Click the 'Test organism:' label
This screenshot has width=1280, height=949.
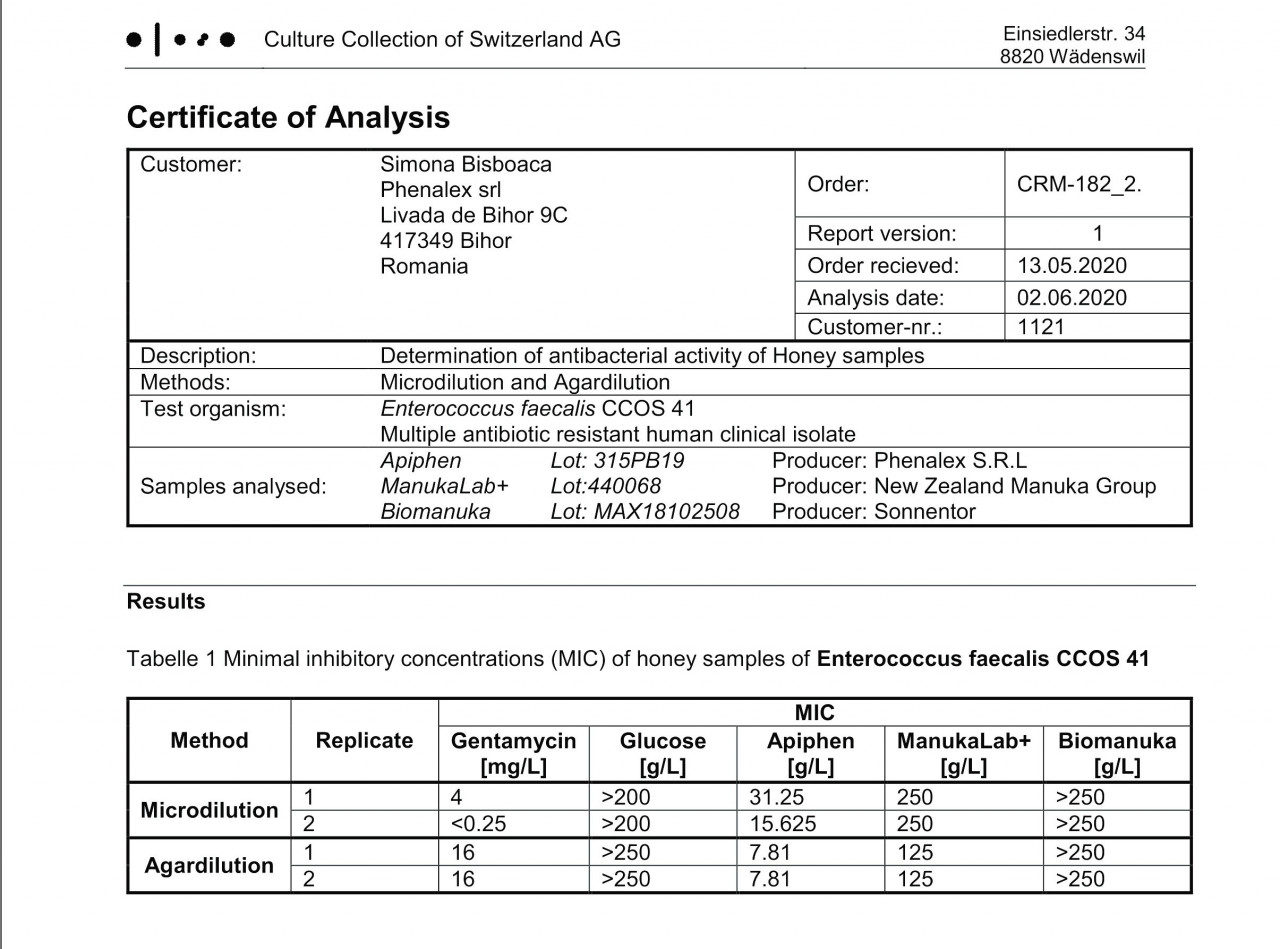(213, 409)
